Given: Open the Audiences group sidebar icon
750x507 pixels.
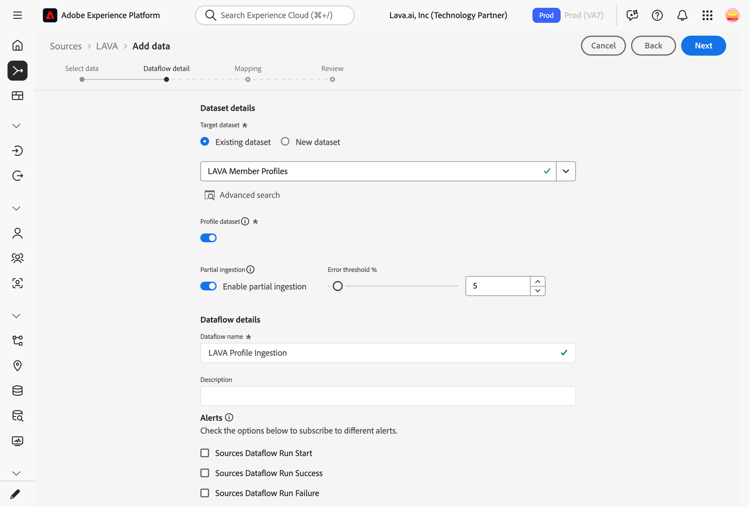Looking at the screenshot, I should [17, 258].
